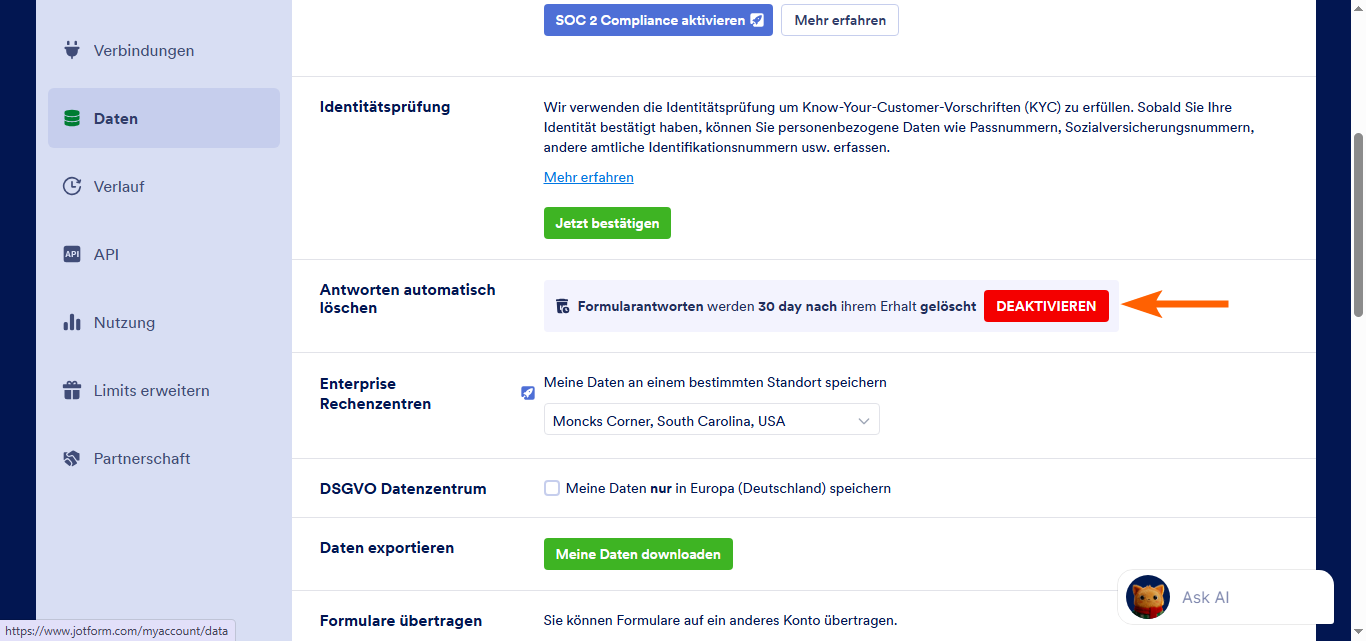The image size is (1366, 641).
Task: Start identity verification with Jetzt bestätigen
Action: 607,223
